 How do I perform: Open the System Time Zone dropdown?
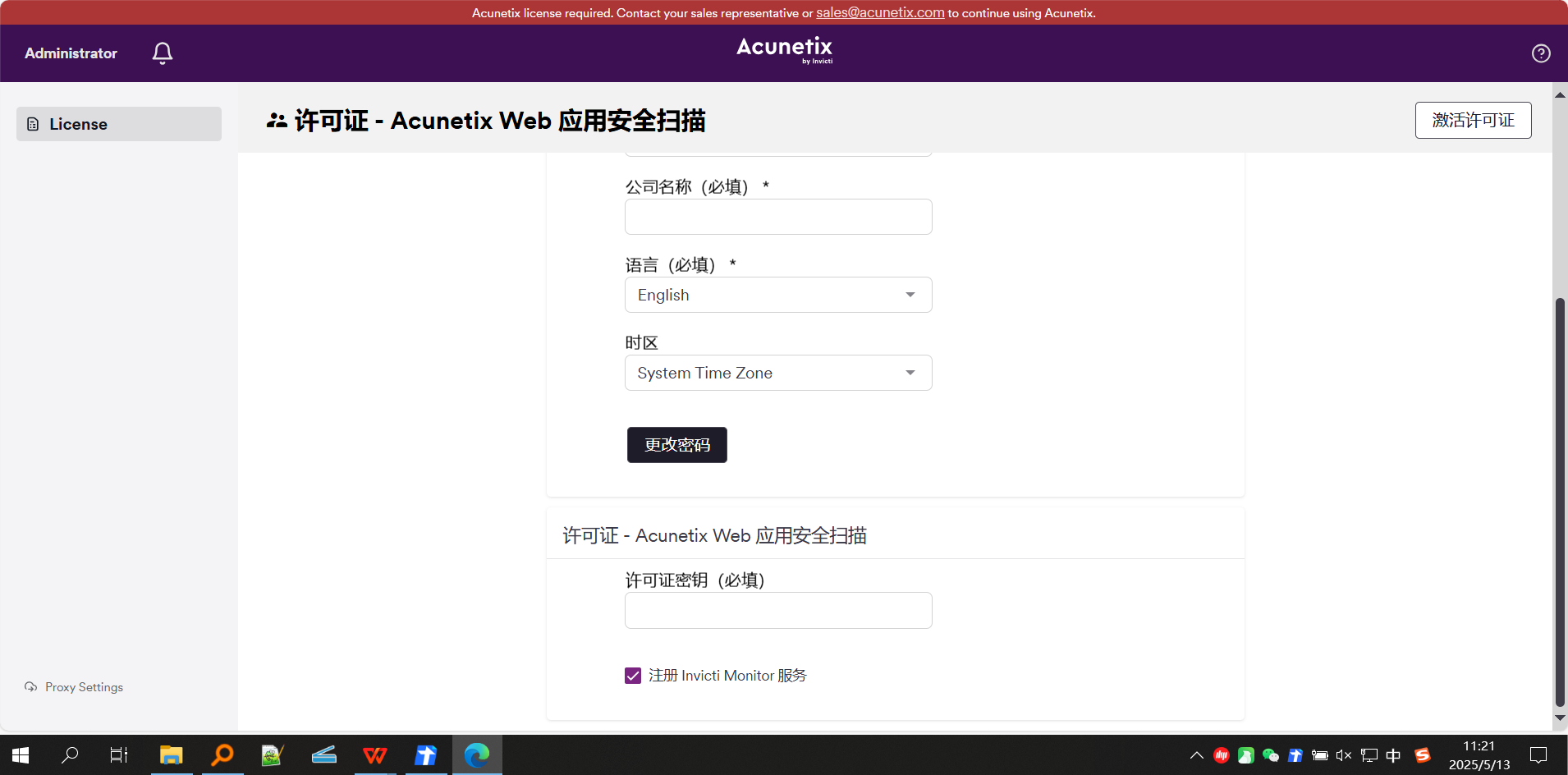tap(778, 373)
